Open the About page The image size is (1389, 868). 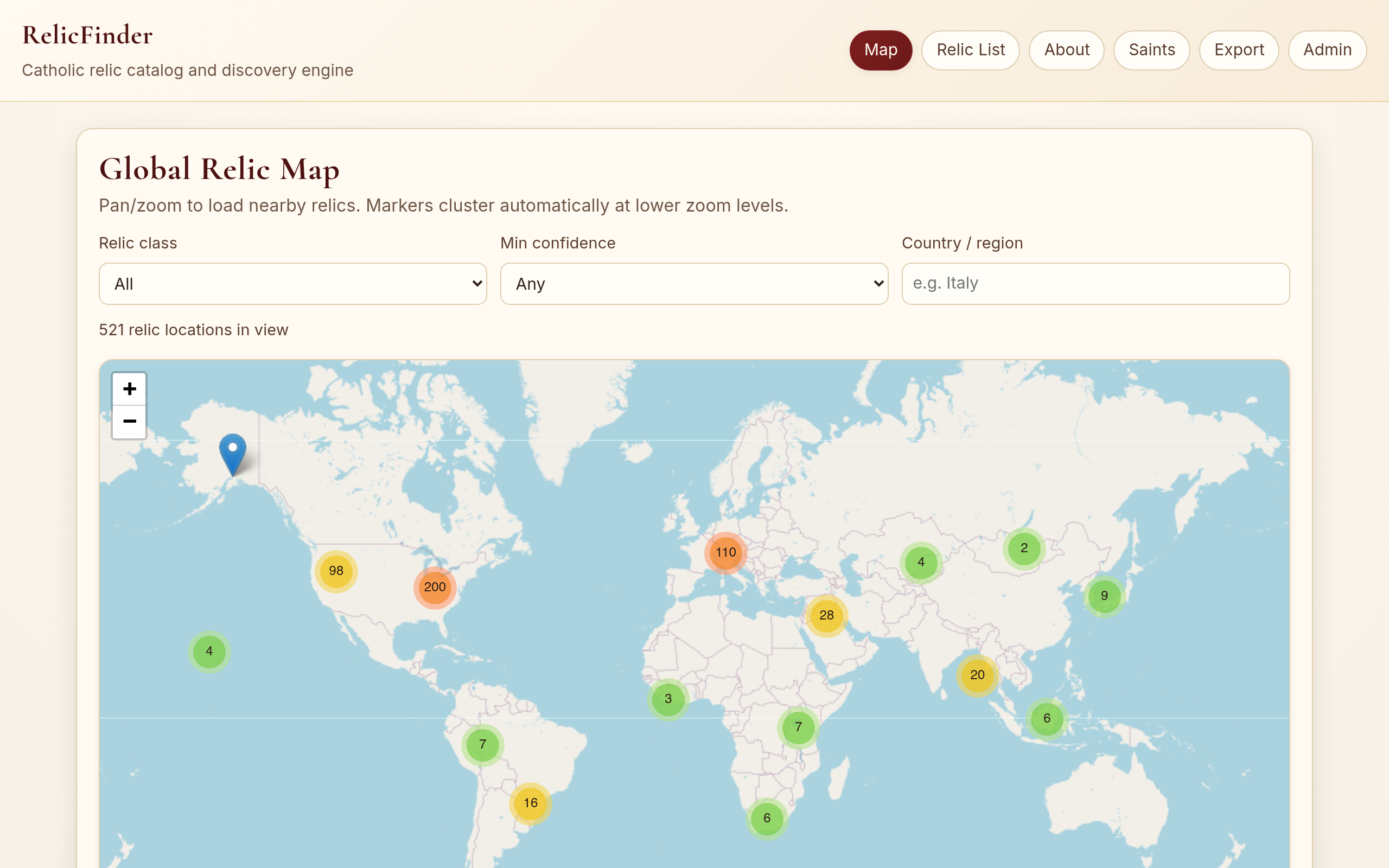point(1066,50)
